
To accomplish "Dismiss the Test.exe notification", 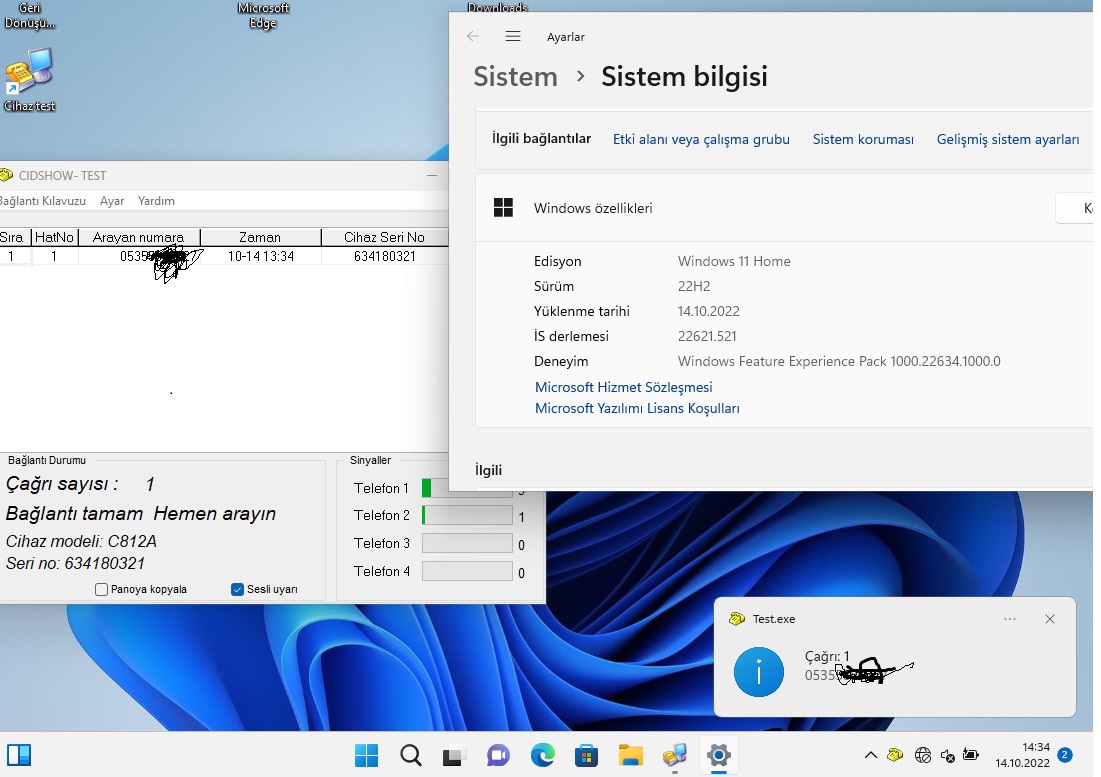I will coord(1050,619).
